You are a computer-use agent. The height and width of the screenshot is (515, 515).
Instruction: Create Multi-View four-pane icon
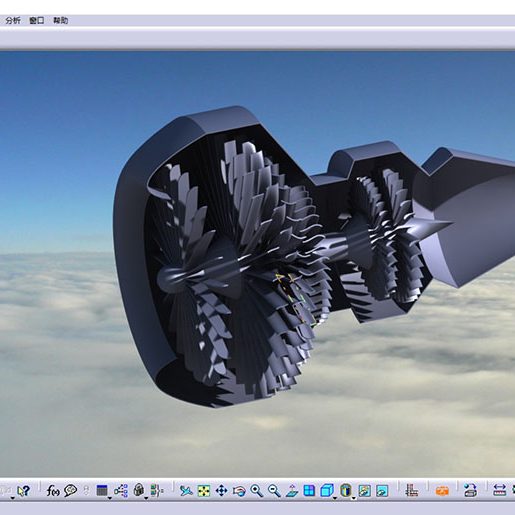pyautogui.click(x=309, y=490)
